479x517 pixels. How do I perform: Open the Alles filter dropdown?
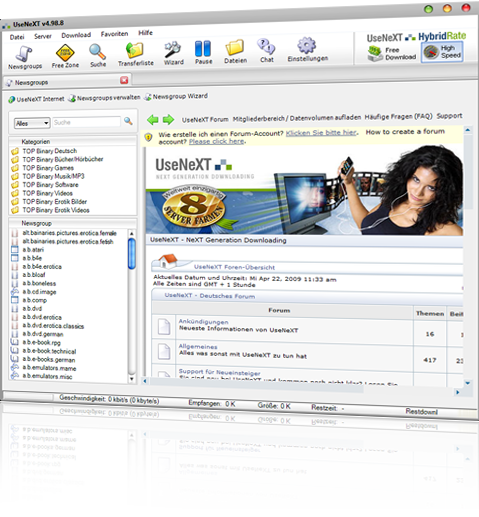click(x=32, y=123)
